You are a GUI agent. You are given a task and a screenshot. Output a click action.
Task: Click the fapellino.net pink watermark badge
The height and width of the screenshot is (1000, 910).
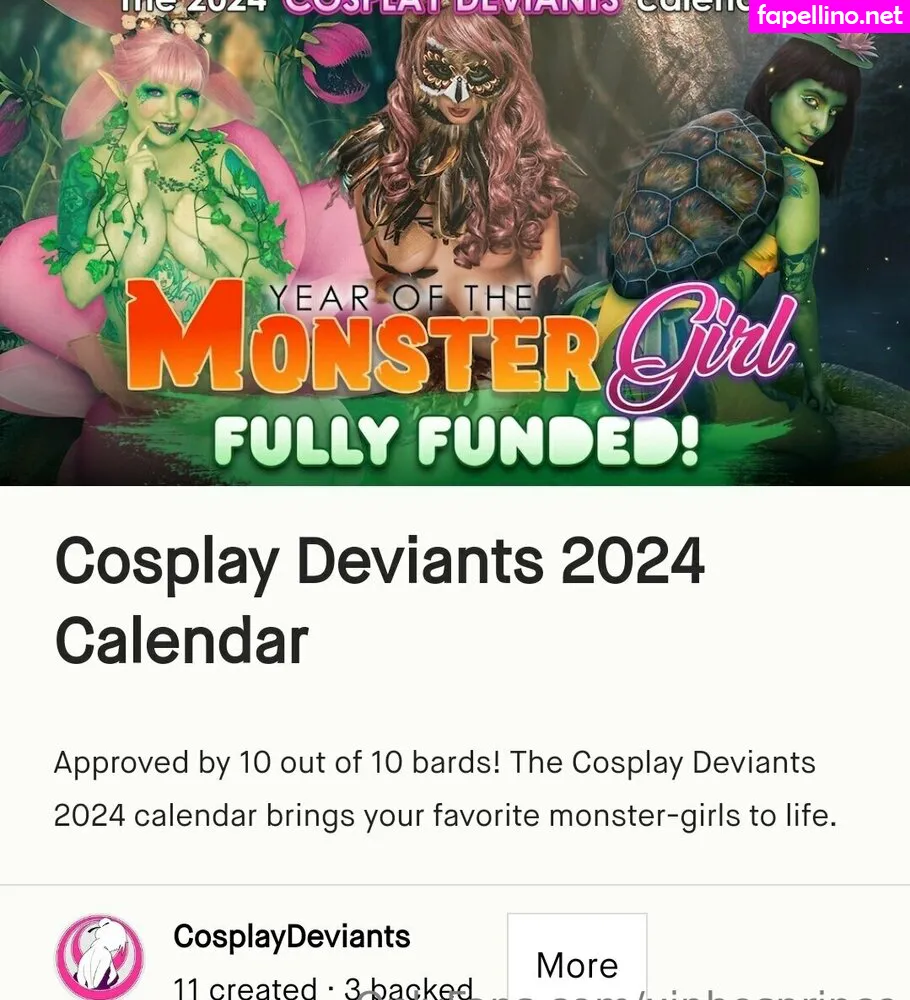[829, 16]
